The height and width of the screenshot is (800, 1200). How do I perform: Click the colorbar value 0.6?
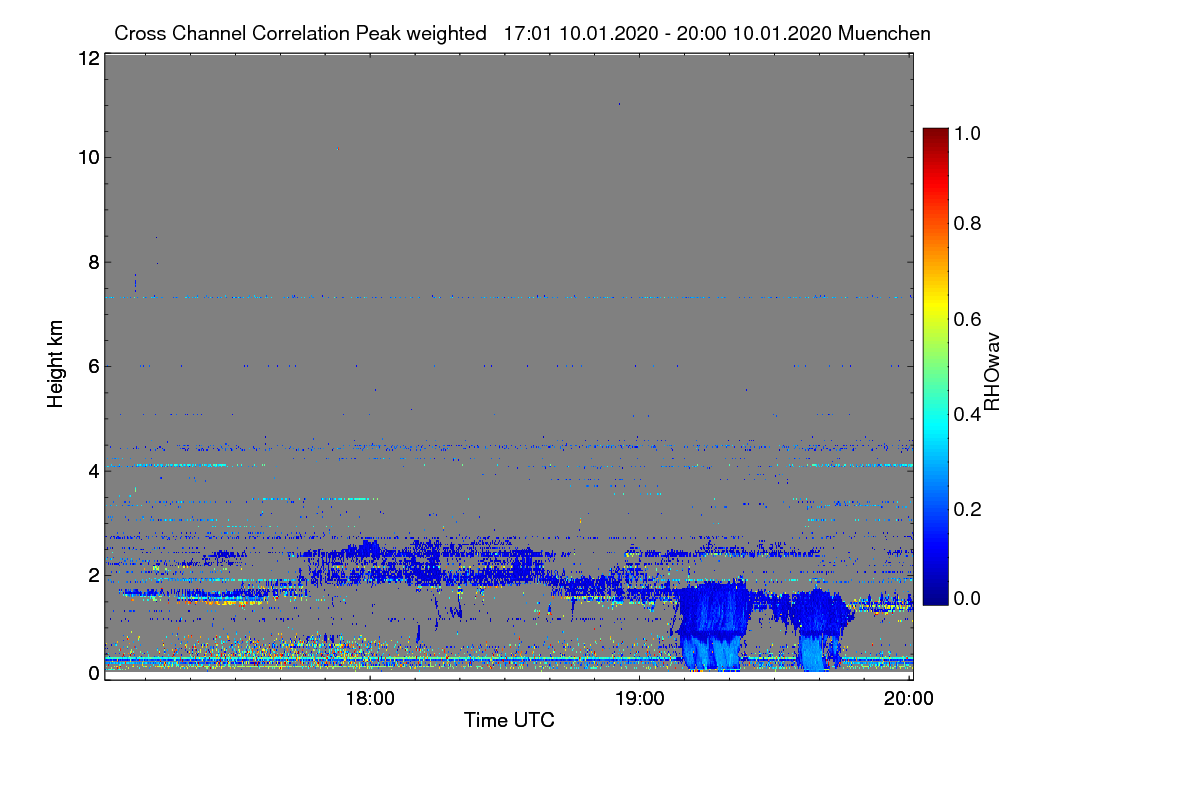[967, 319]
